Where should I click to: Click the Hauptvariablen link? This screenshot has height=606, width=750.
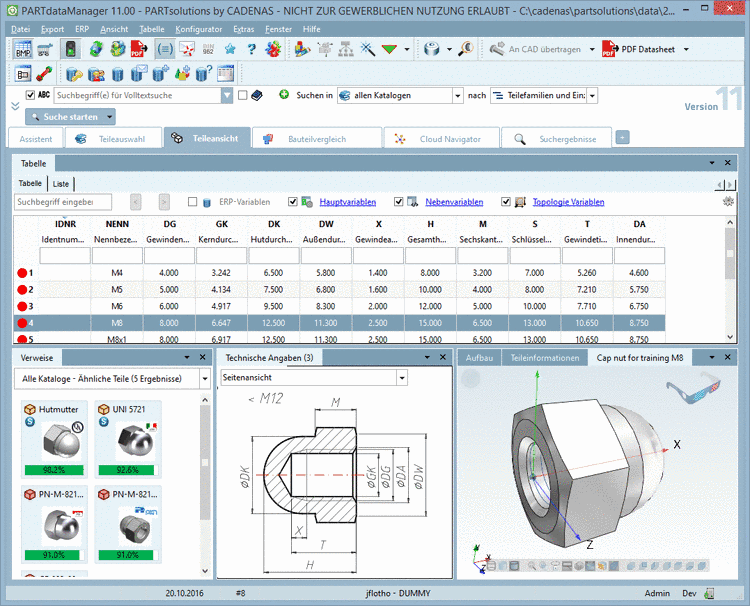tap(348, 202)
